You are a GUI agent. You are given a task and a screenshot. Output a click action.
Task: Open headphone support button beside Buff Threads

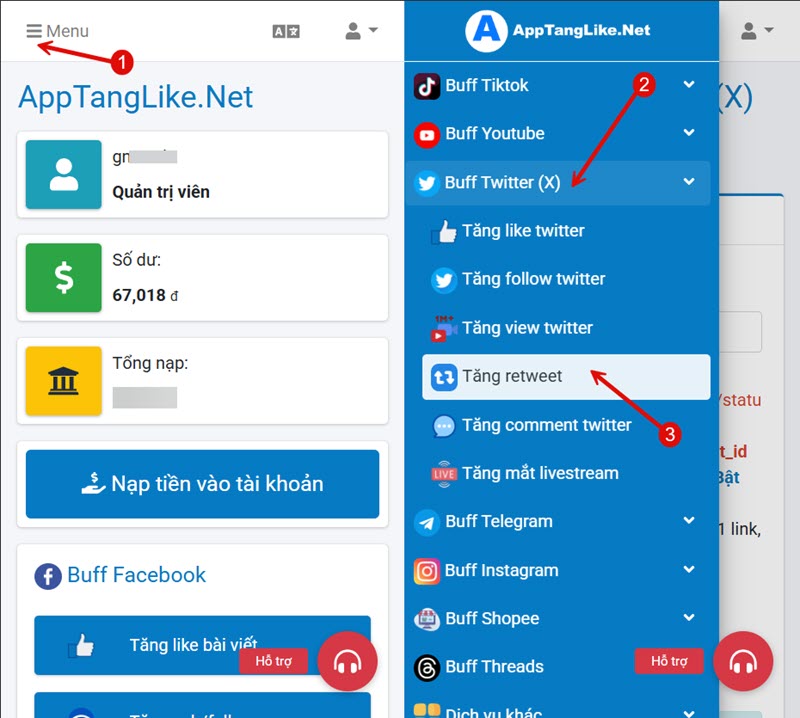(x=743, y=661)
